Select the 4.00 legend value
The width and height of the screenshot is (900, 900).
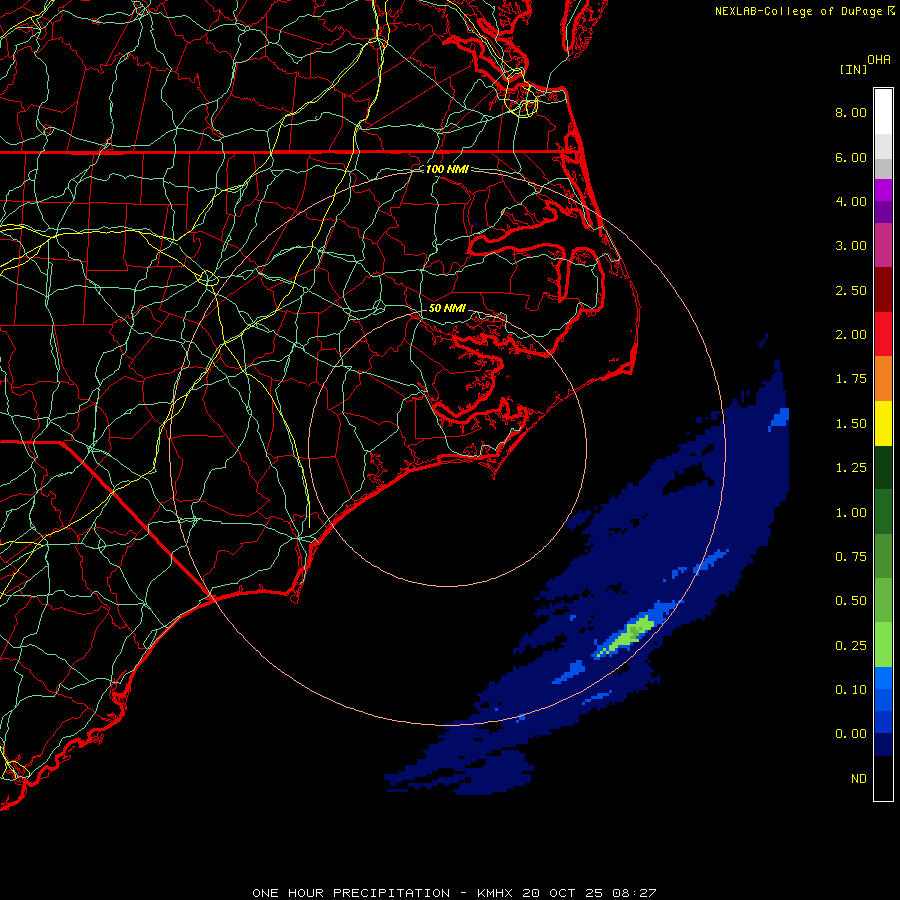851,201
